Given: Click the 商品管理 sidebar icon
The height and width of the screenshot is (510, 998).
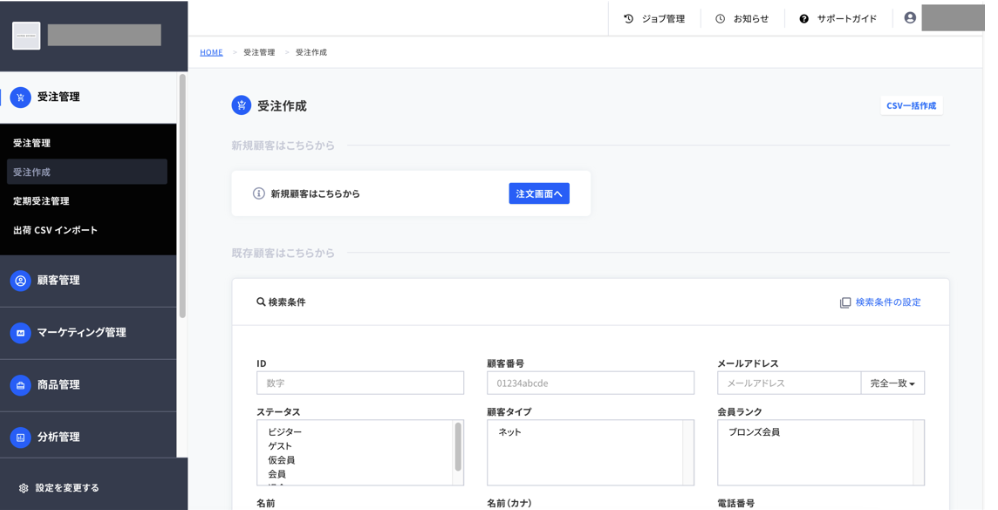Looking at the screenshot, I should click(20, 385).
